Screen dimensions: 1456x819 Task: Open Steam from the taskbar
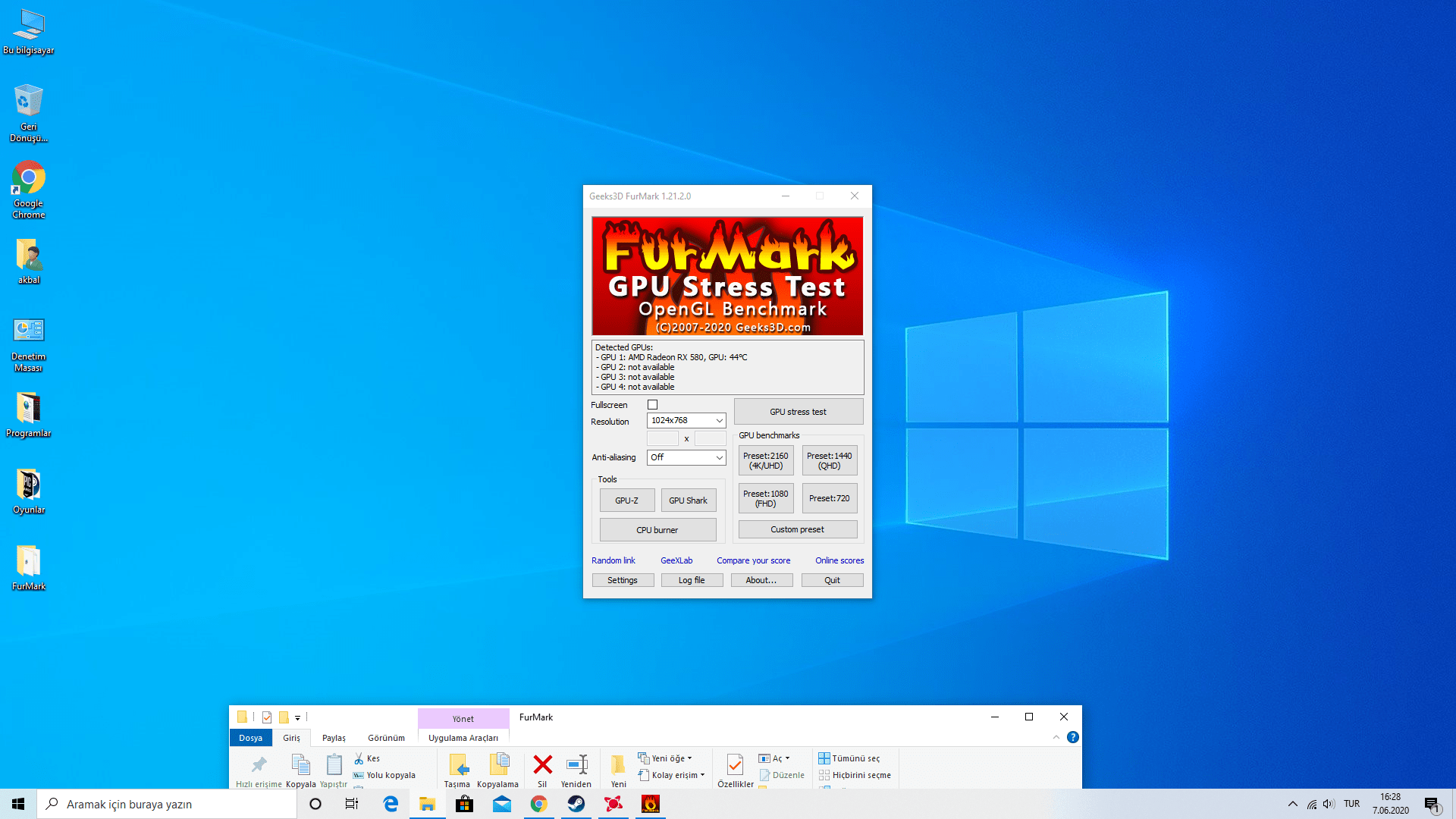[576, 804]
